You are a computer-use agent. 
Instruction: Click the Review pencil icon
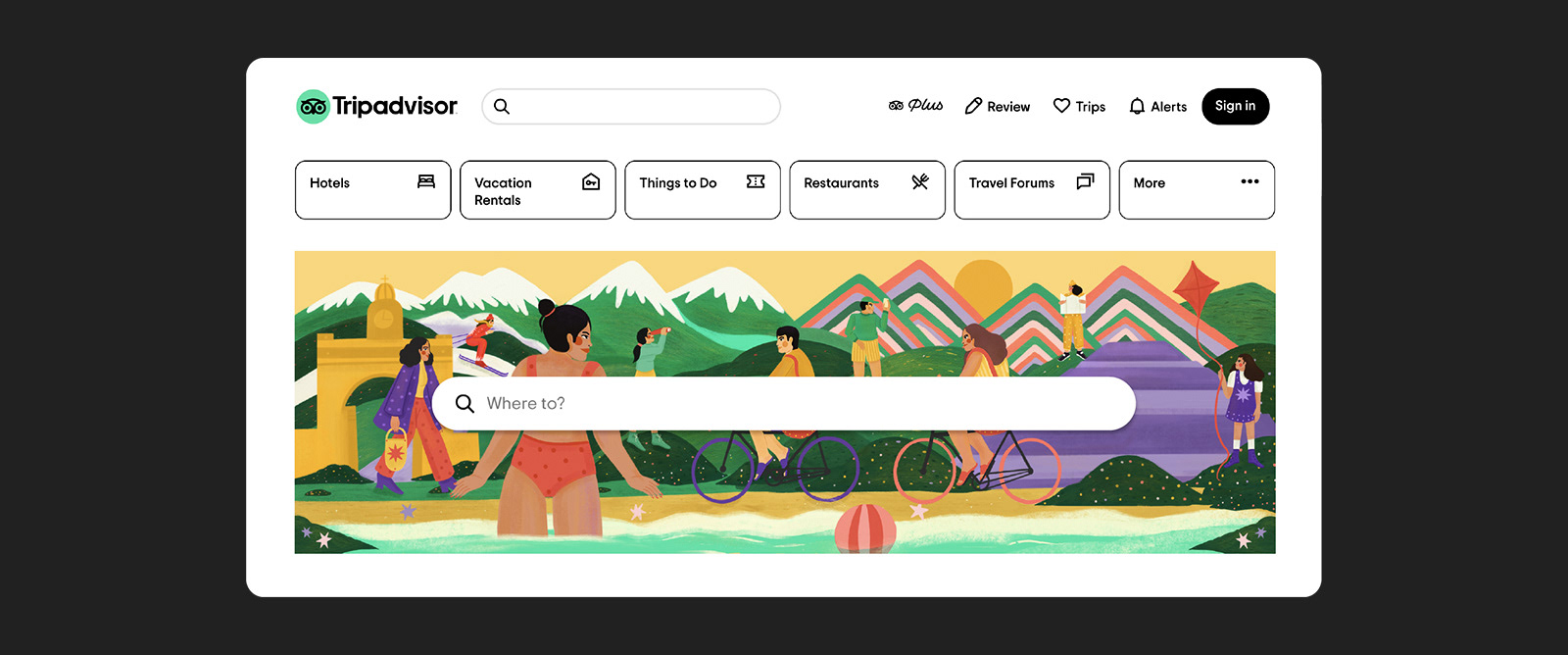tap(973, 106)
